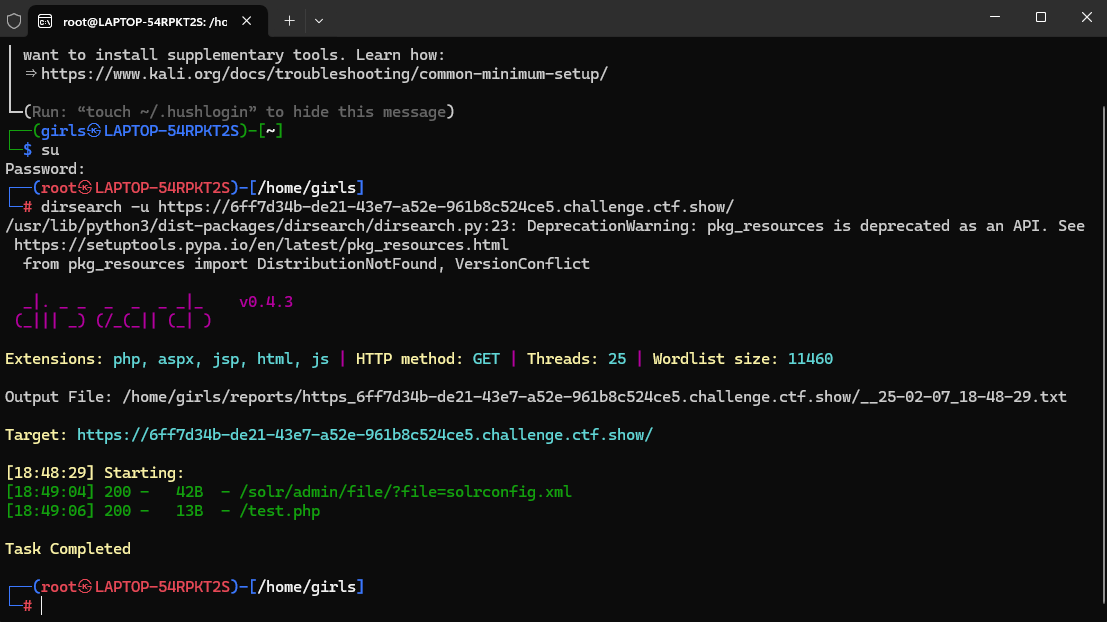
Task: Close the terminal window
Action: coord(1085,18)
